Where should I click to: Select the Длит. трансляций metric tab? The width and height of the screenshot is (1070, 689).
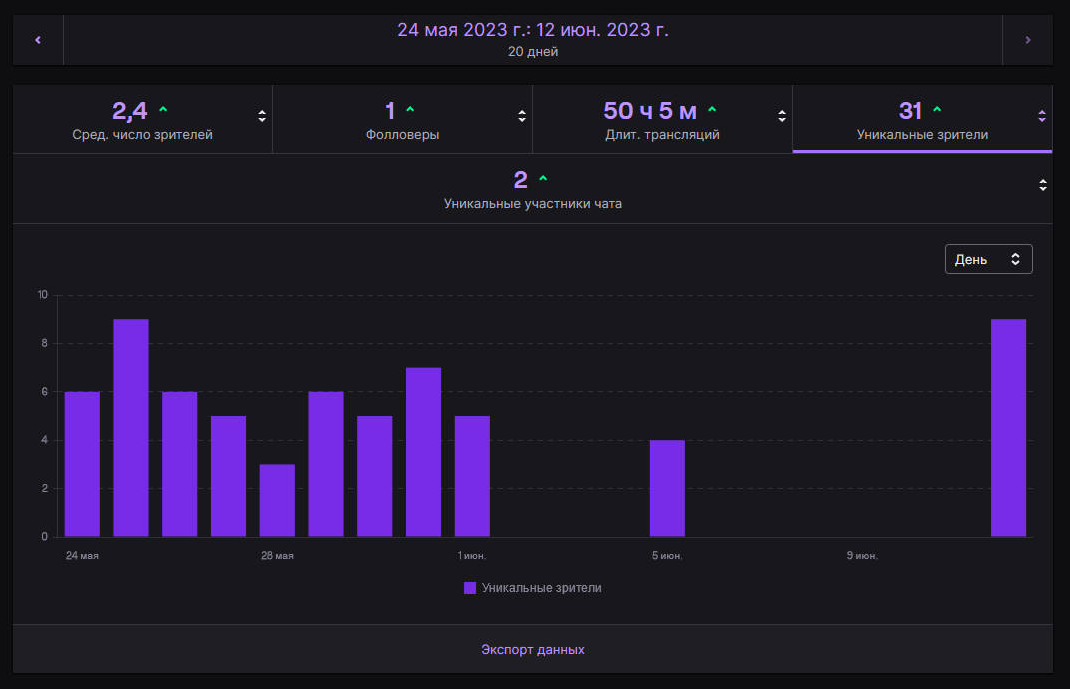coord(663,119)
